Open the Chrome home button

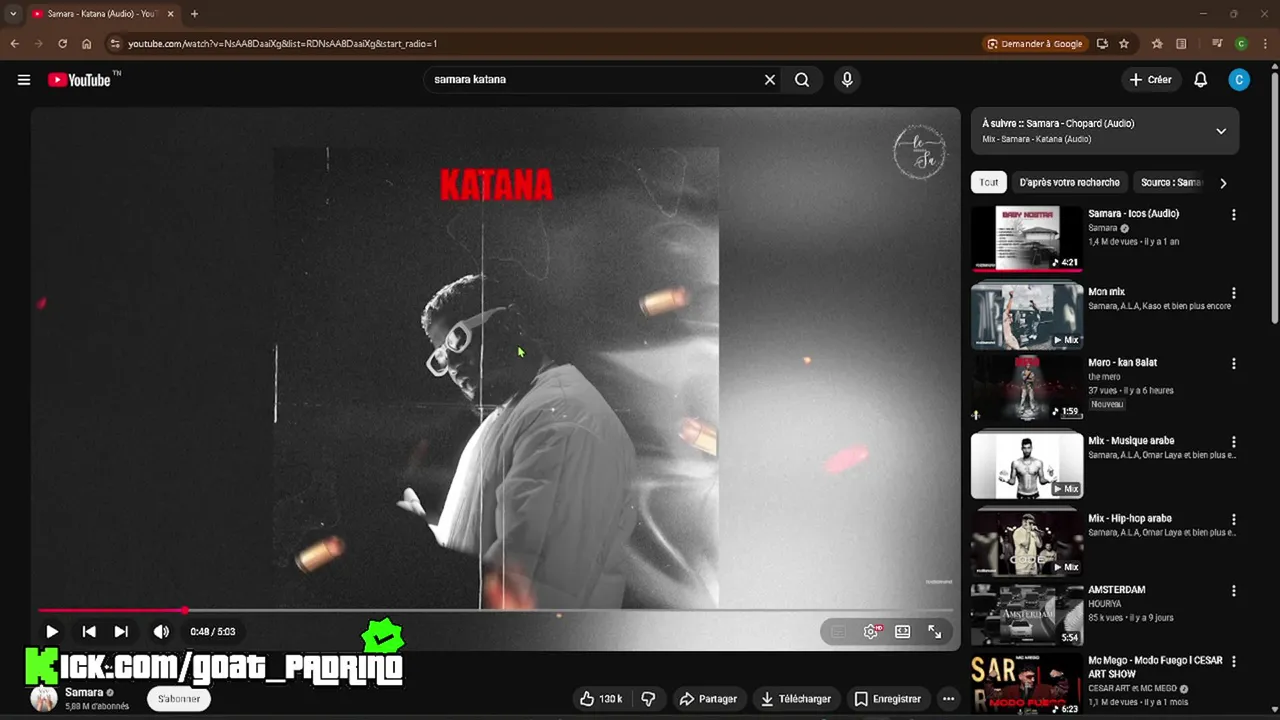(x=87, y=44)
